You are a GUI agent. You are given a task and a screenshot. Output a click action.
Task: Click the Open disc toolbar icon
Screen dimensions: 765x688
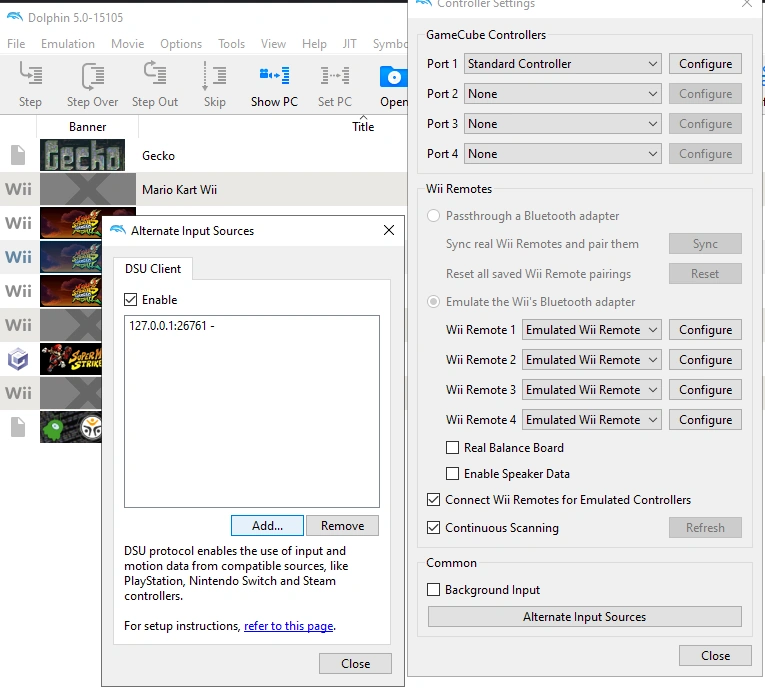tap(393, 77)
